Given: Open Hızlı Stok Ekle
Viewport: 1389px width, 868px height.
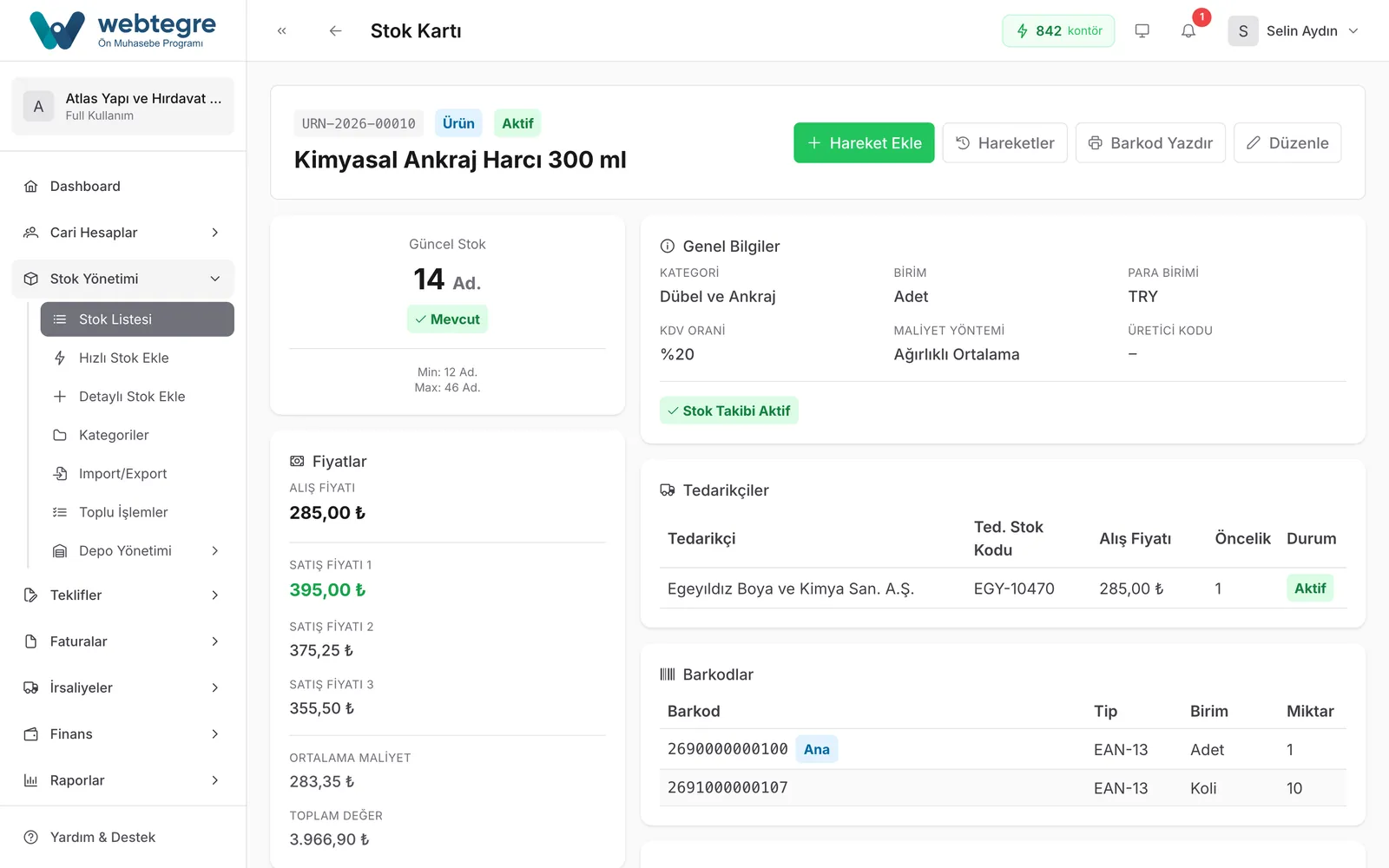Looking at the screenshot, I should 137,358.
